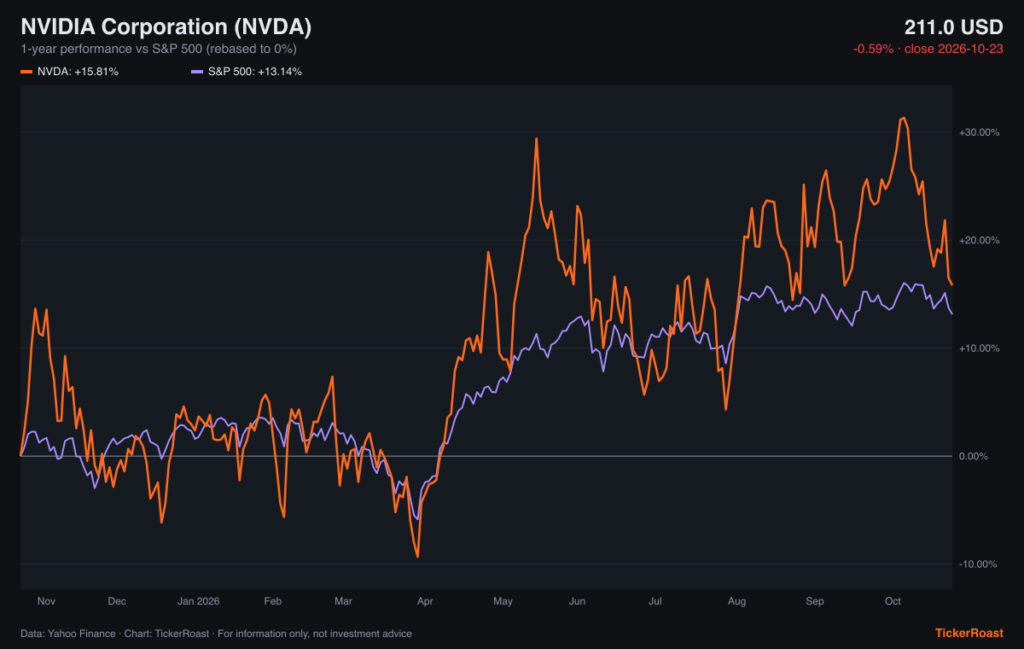This screenshot has height=649, width=1024.
Task: Click the Dec x-axis label
Action: coord(117,601)
